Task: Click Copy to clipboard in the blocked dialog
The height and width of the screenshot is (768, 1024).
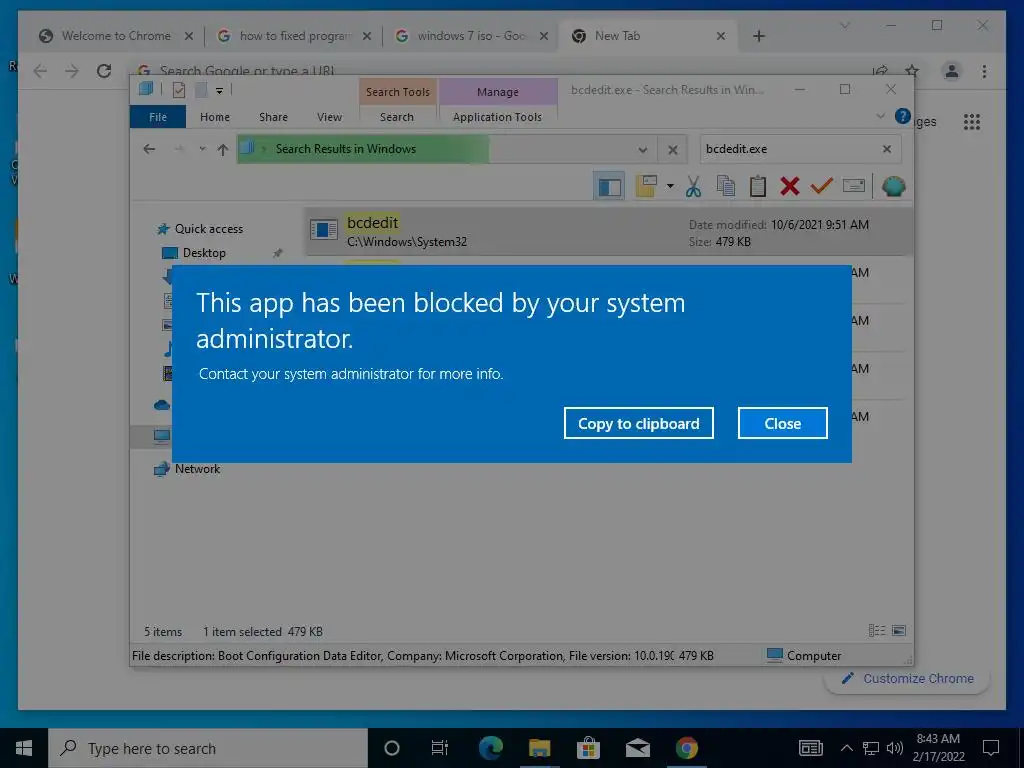Action: (x=638, y=423)
